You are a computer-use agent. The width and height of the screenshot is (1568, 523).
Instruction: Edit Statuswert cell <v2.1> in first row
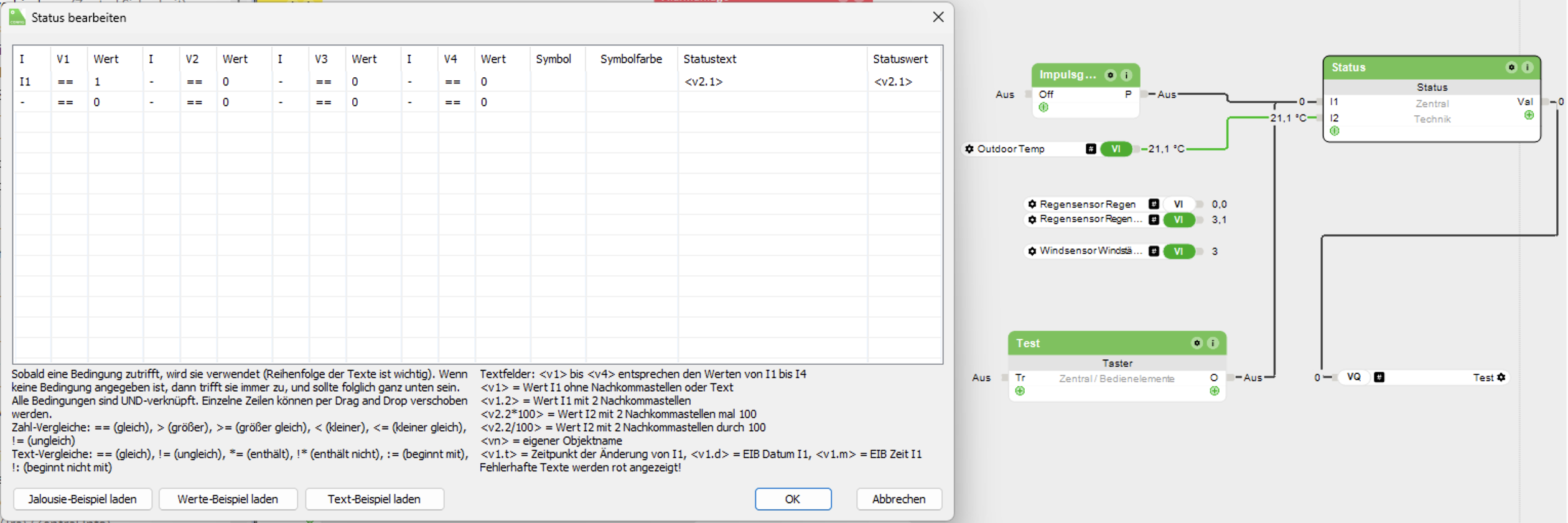tap(905, 82)
